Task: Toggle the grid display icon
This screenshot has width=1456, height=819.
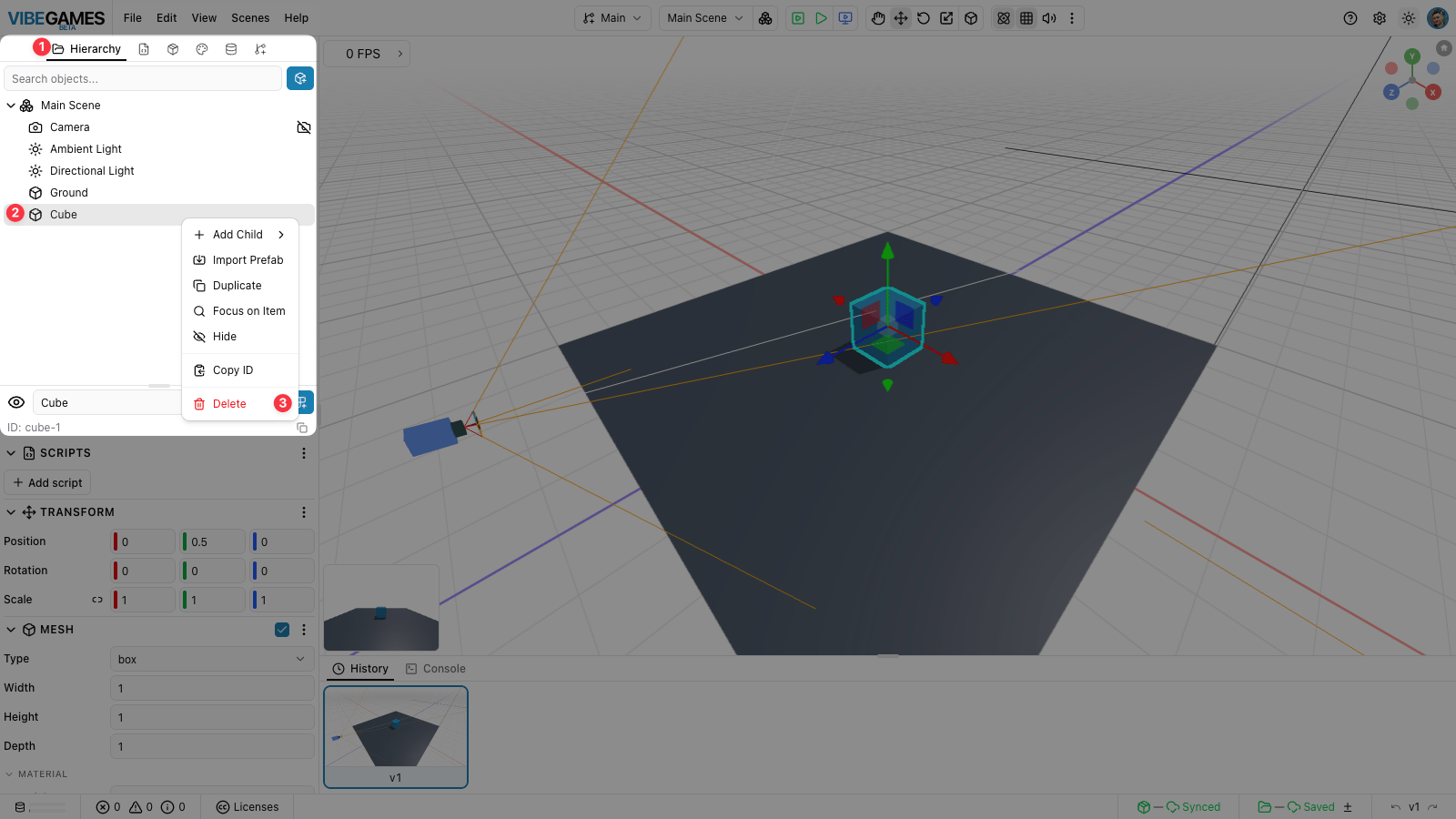Action: [1026, 18]
